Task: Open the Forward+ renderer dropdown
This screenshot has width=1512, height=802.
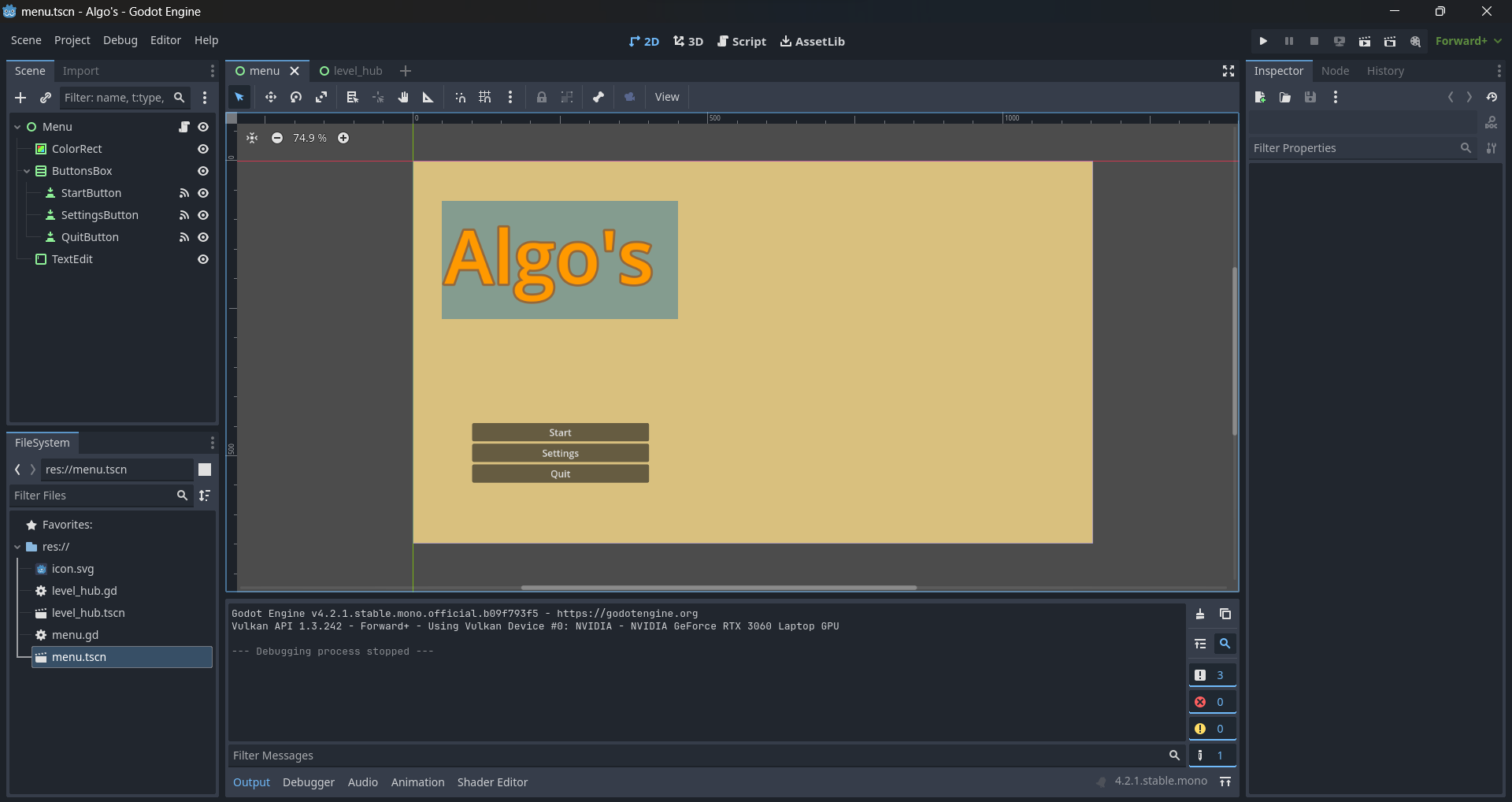Action: [x=1468, y=41]
